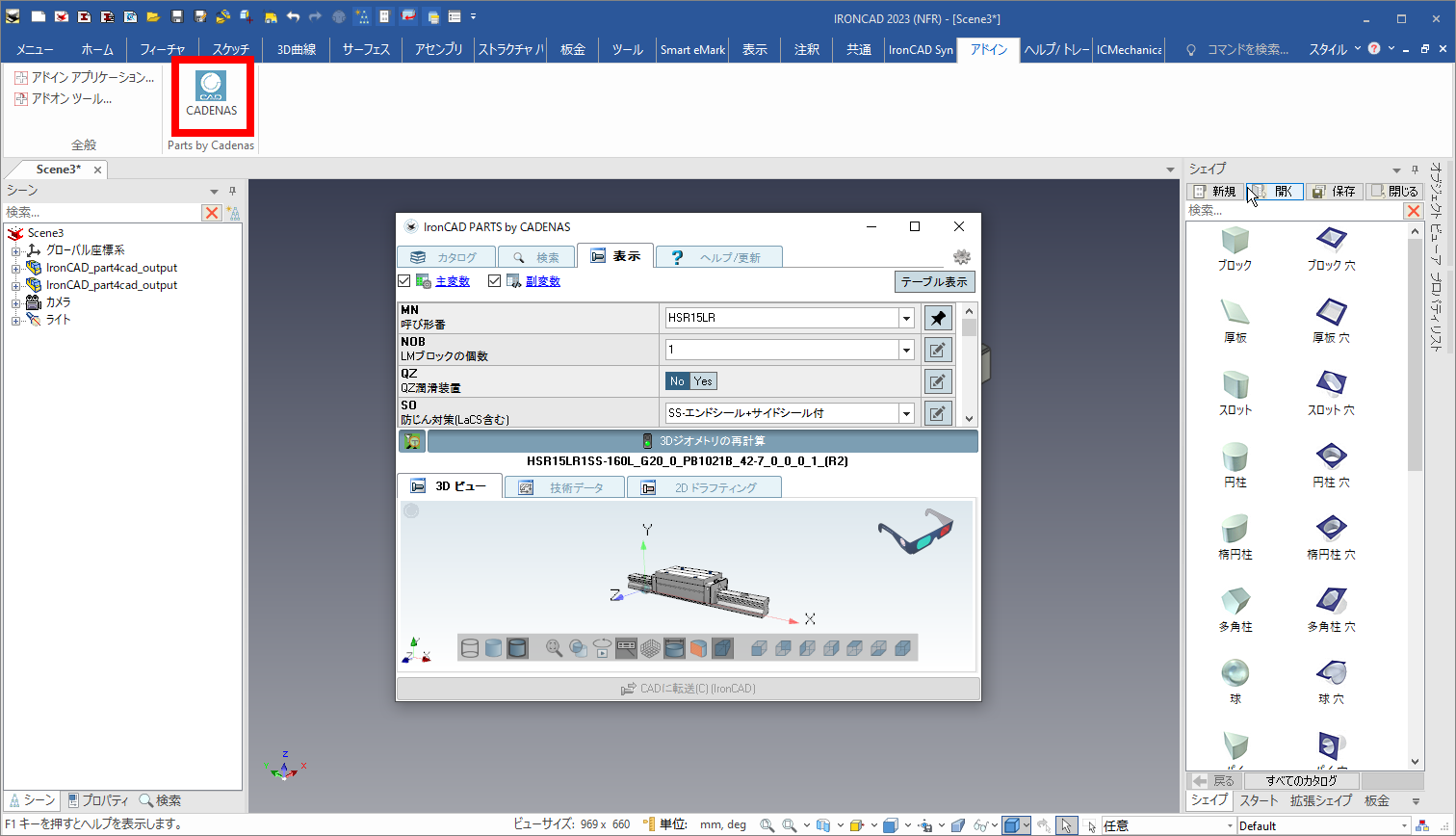The height and width of the screenshot is (836, 1456).
Task: Select the Cylinder (円柱) shape
Action: (1235, 465)
